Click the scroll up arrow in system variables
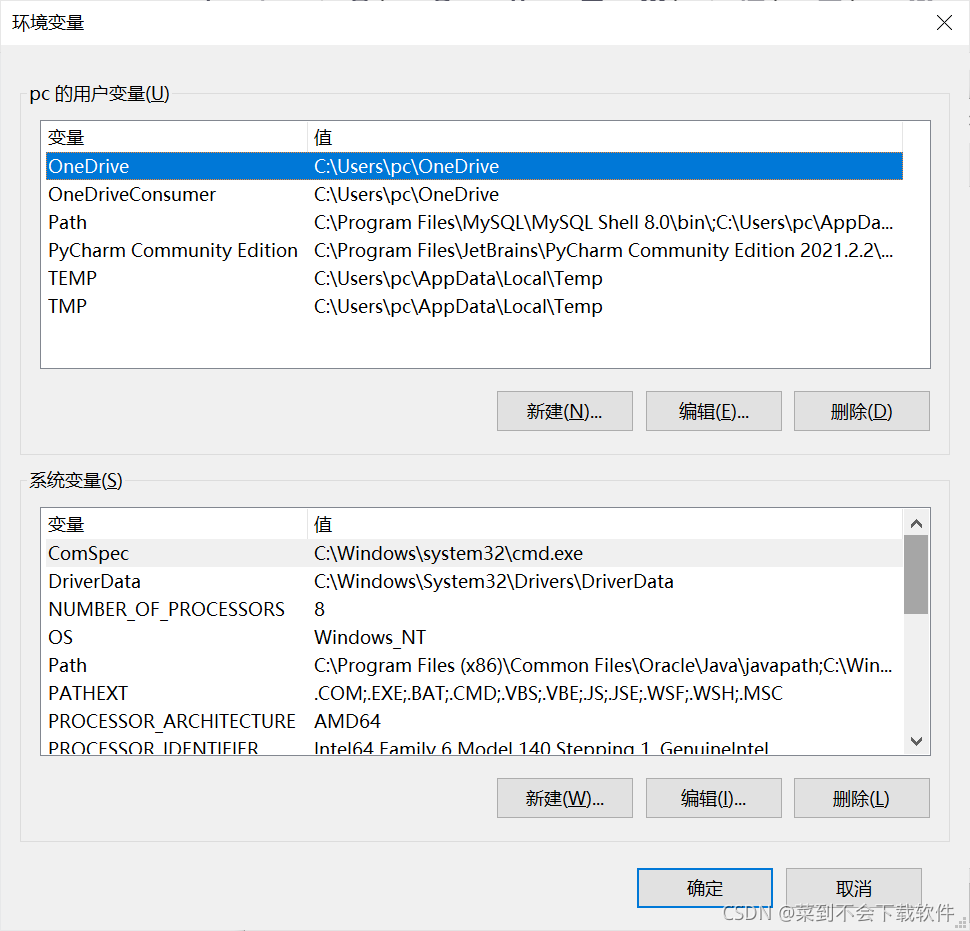 pyautogui.click(x=916, y=523)
